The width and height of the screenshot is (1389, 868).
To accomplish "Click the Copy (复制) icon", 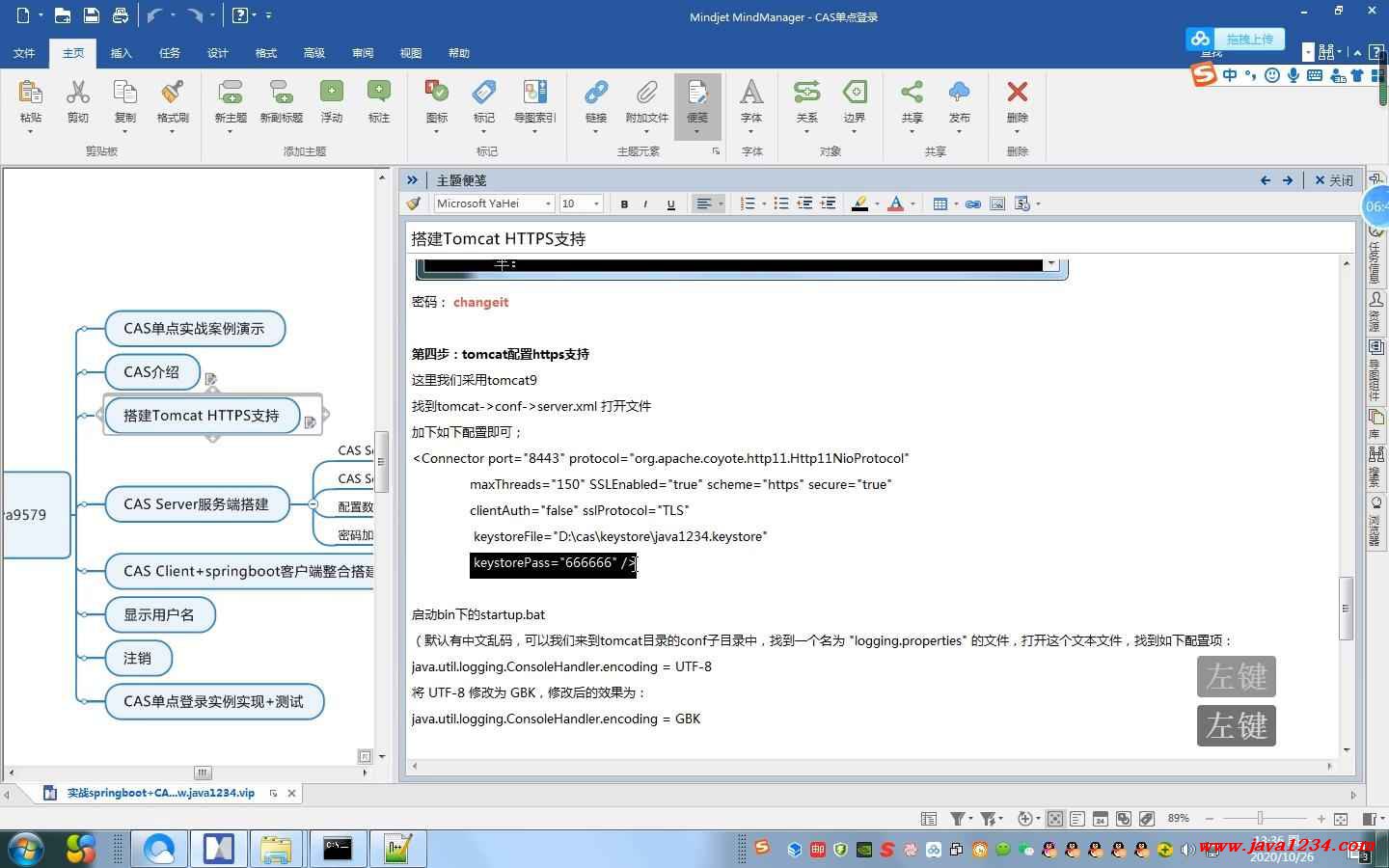I will tap(125, 93).
